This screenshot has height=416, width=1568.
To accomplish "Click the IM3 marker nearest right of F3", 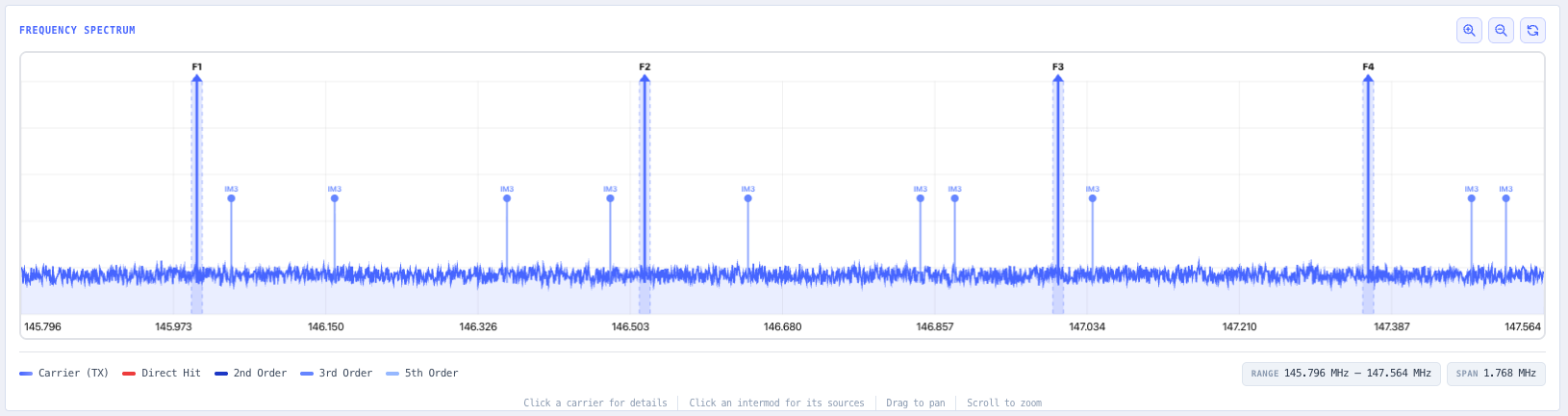I will click(x=1093, y=197).
